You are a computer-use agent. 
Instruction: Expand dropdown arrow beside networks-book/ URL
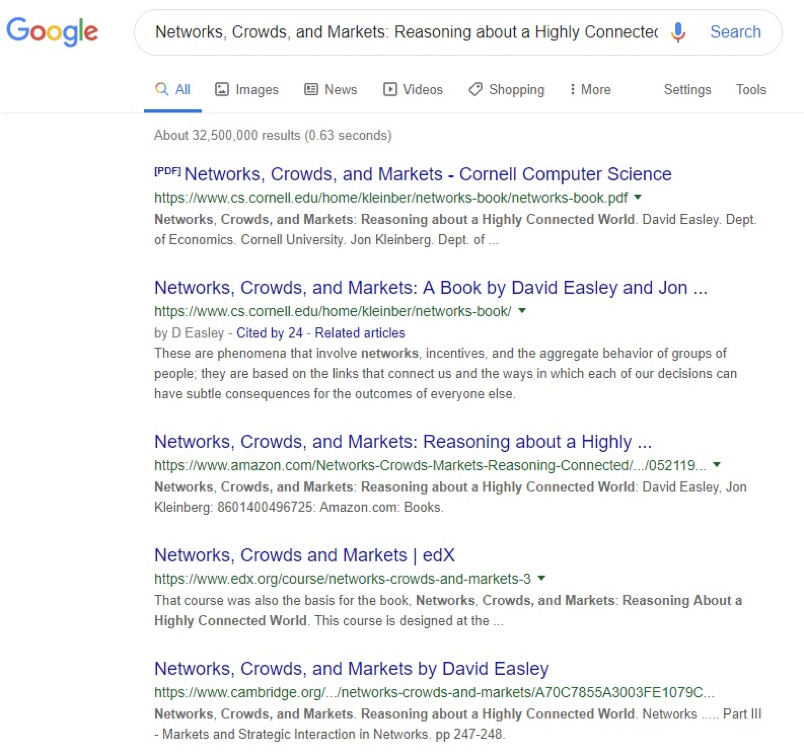[x=522, y=310]
